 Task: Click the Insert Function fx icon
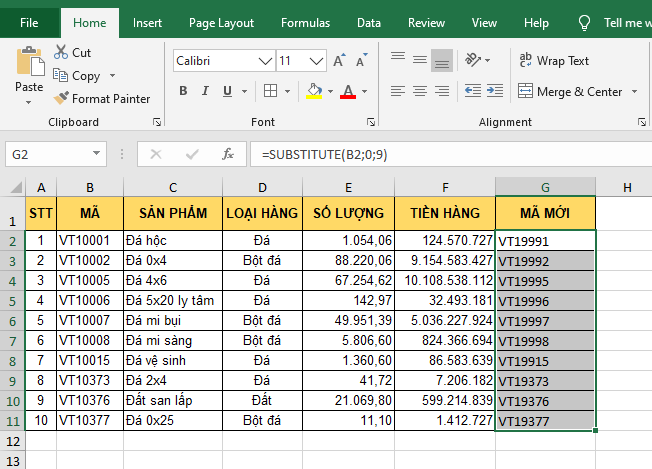click(228, 155)
